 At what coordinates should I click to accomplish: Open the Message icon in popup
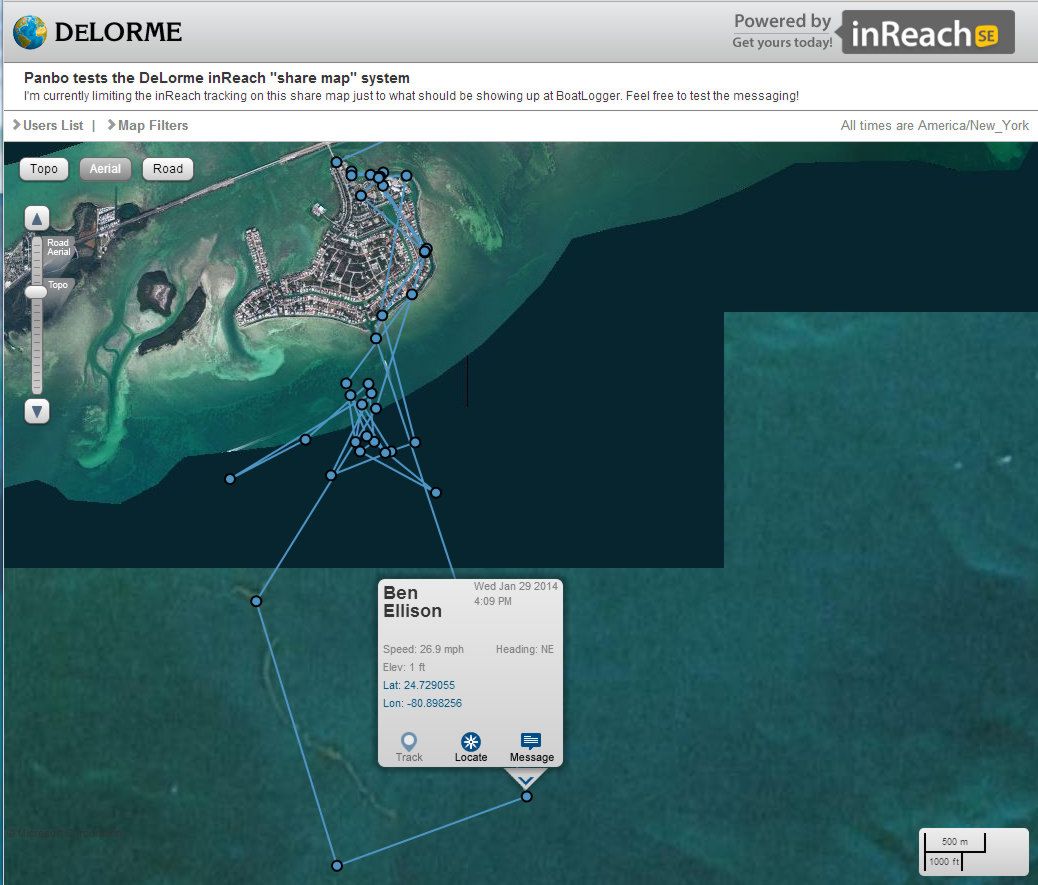pyautogui.click(x=531, y=741)
